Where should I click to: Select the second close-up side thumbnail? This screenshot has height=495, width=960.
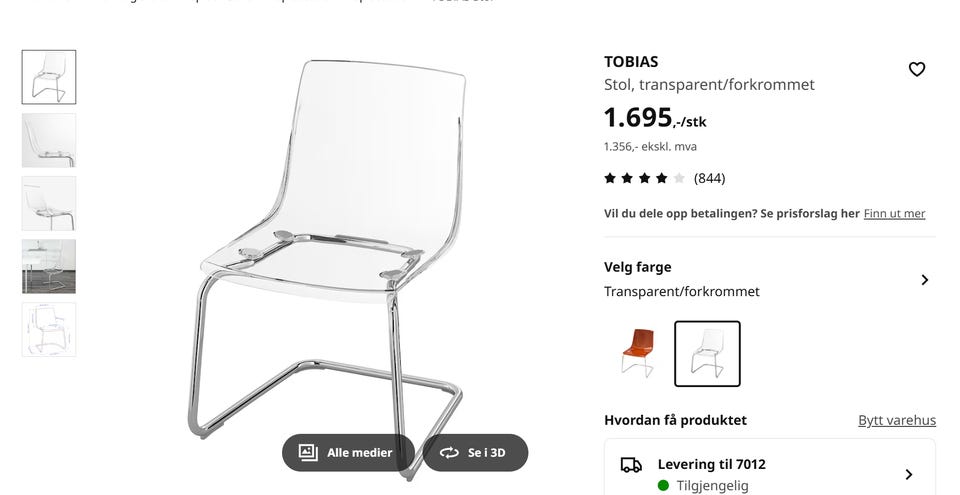(x=49, y=140)
